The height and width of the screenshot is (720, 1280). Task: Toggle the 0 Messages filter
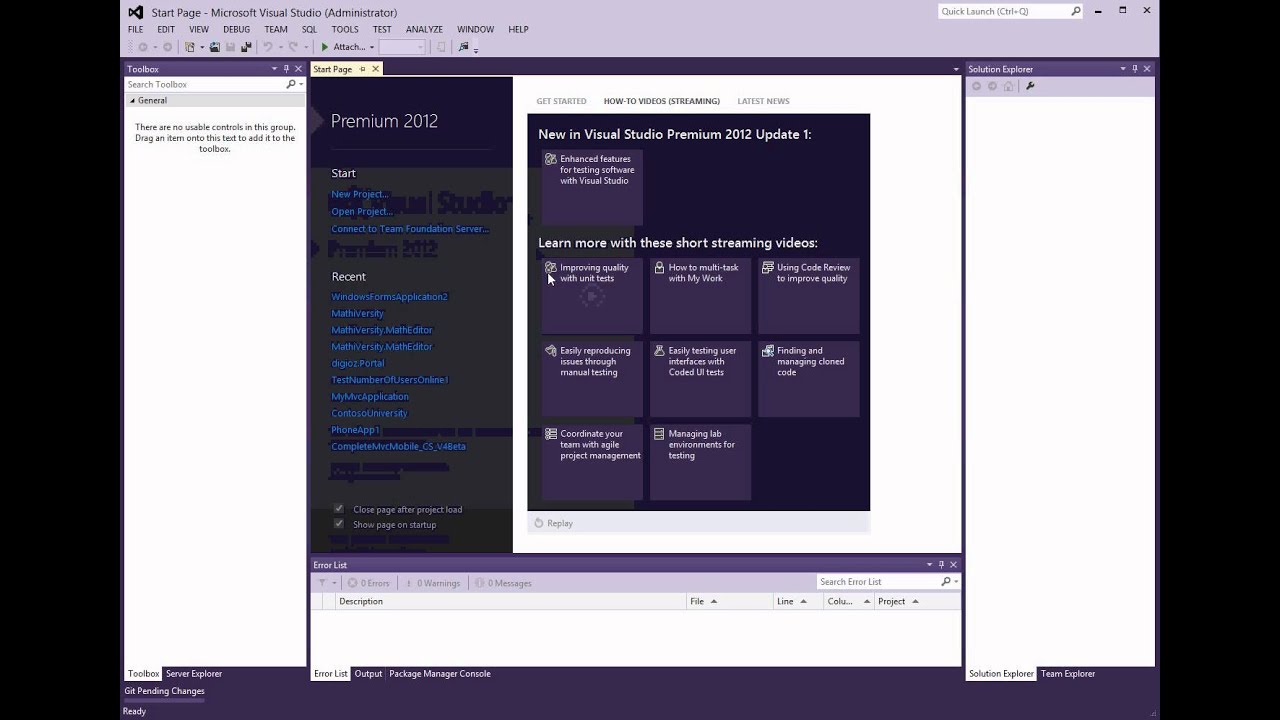point(504,583)
